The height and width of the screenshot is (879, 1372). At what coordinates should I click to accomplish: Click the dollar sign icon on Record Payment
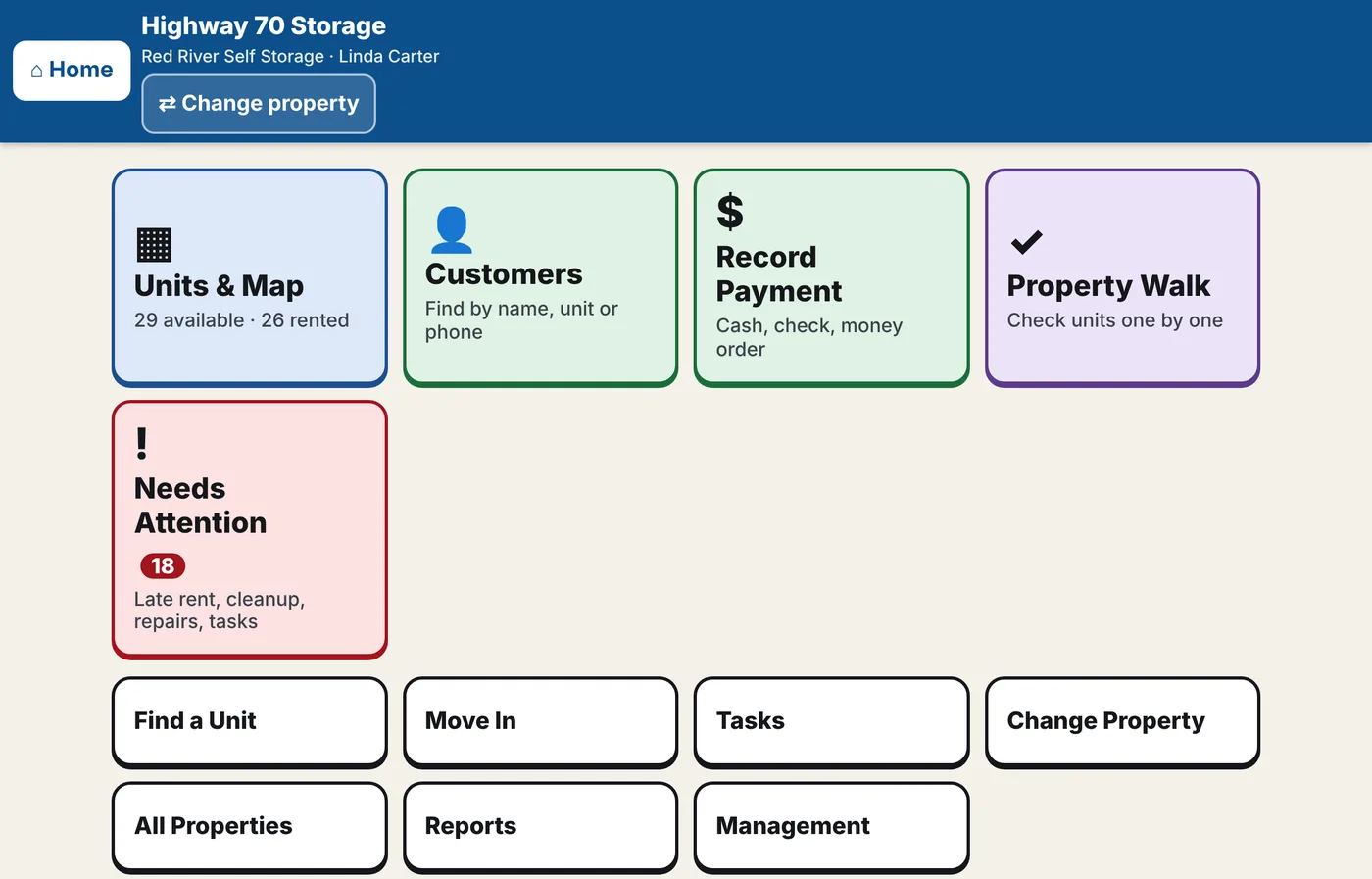[730, 212]
